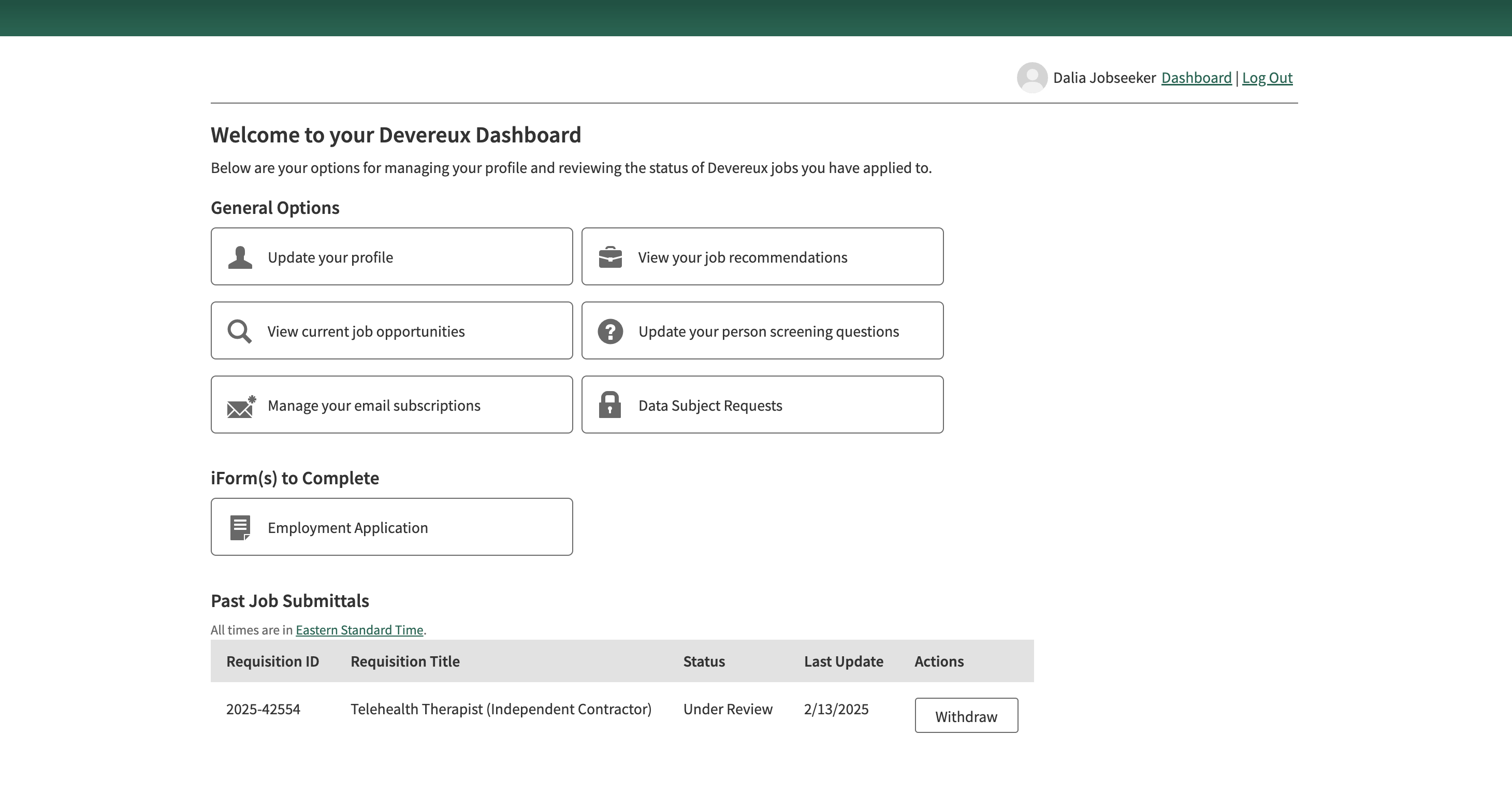Go to the Dashboard link
The height and width of the screenshot is (793, 1512).
tap(1196, 78)
